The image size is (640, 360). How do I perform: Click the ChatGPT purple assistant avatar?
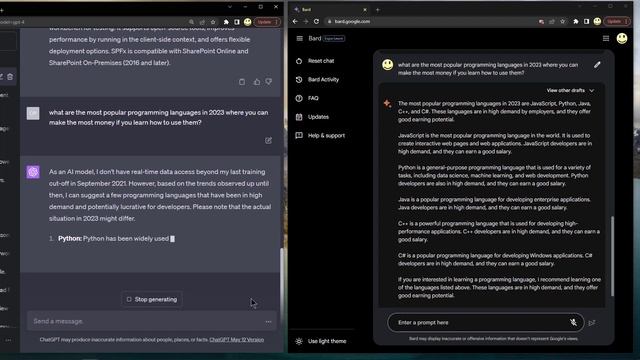pyautogui.click(x=33, y=172)
